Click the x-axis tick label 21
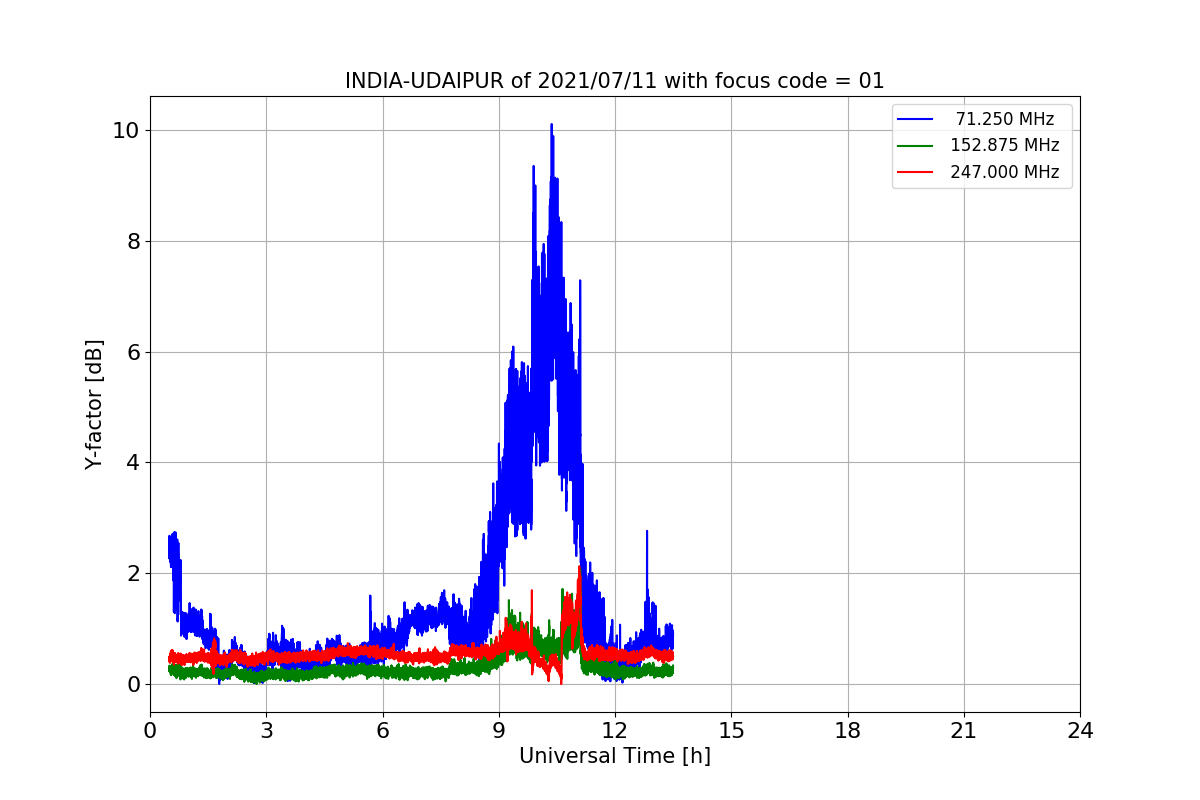 pyautogui.click(x=964, y=731)
